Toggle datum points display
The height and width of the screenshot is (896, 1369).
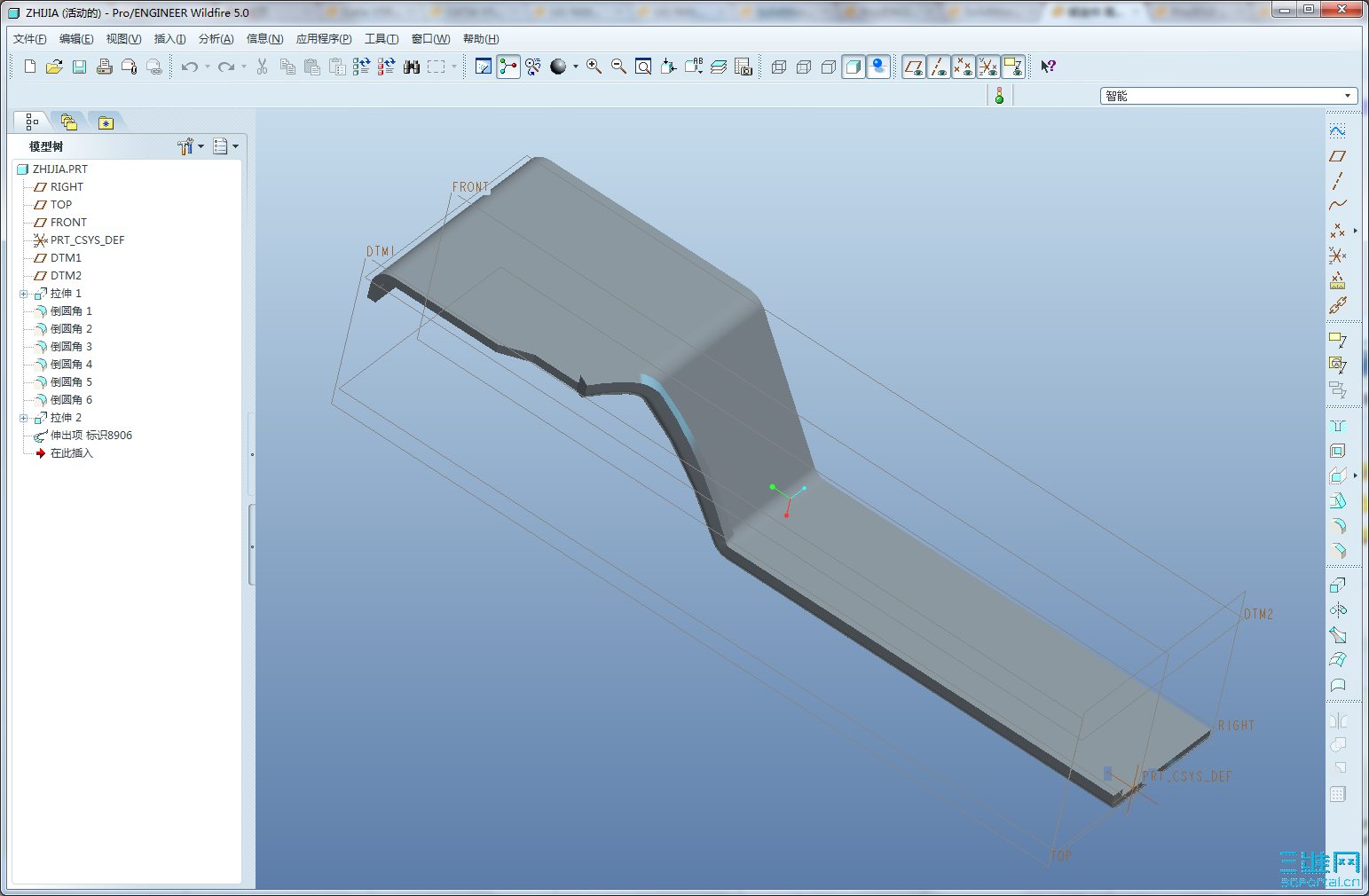(964, 67)
